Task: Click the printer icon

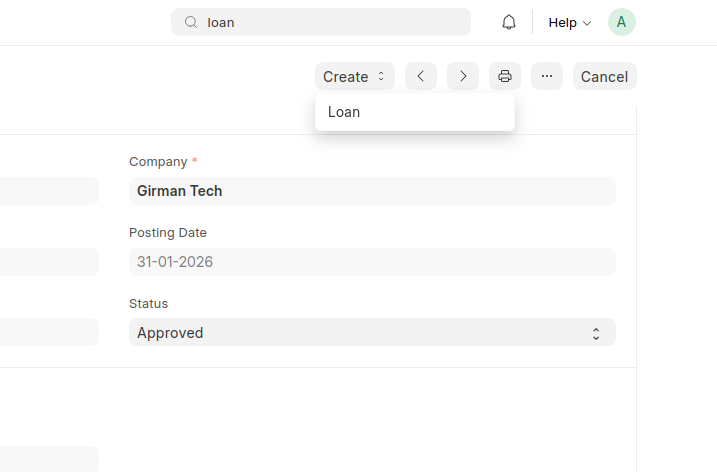Action: [505, 76]
